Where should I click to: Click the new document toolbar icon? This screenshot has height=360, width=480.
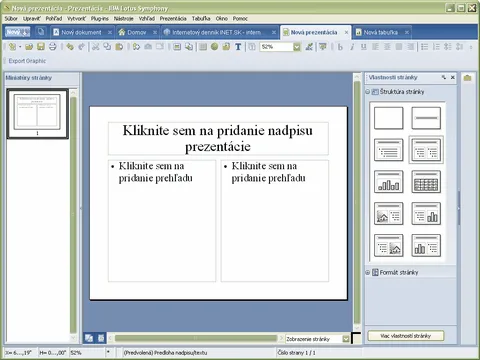(12, 47)
